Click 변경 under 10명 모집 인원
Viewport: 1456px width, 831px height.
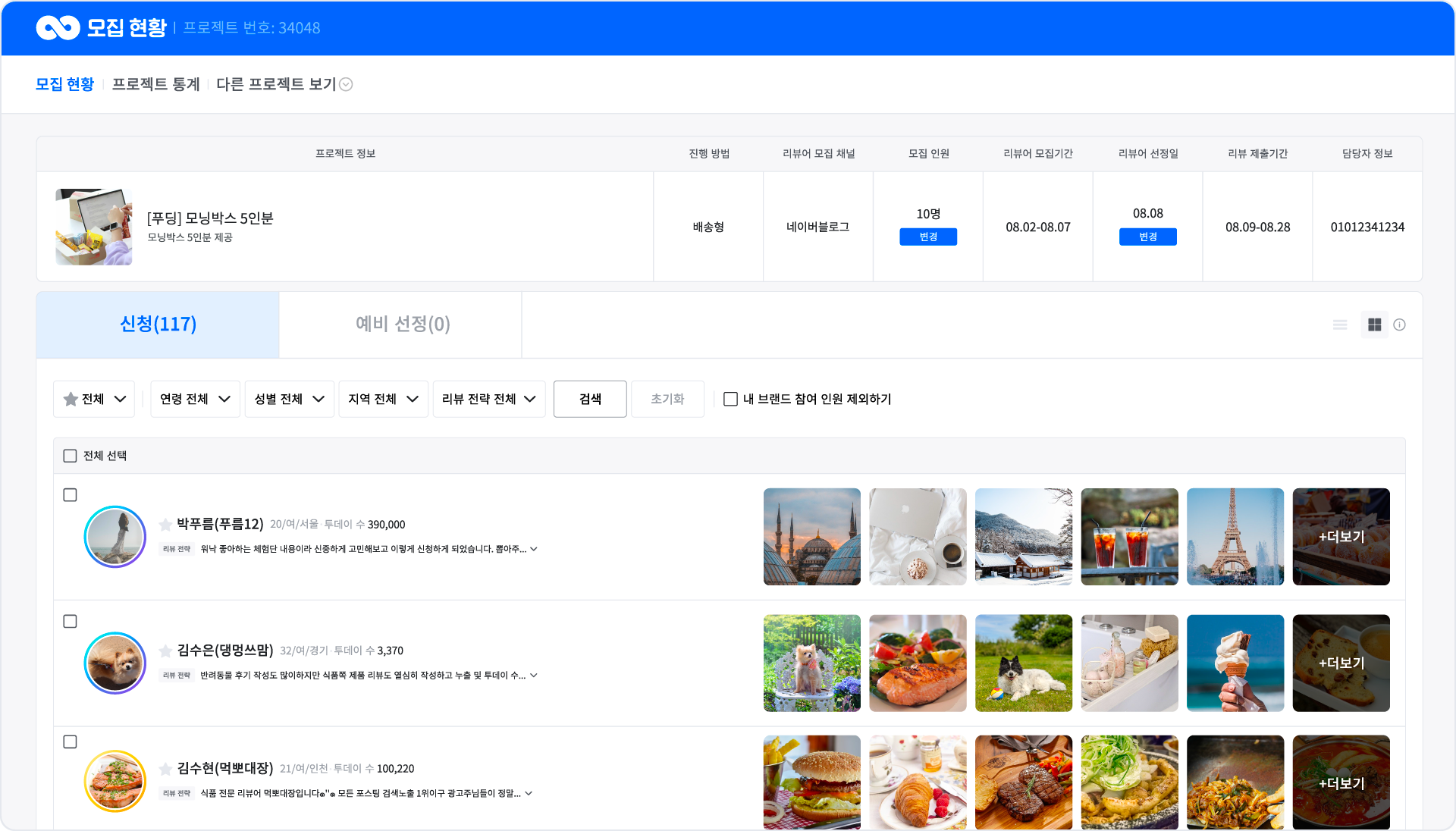point(927,237)
